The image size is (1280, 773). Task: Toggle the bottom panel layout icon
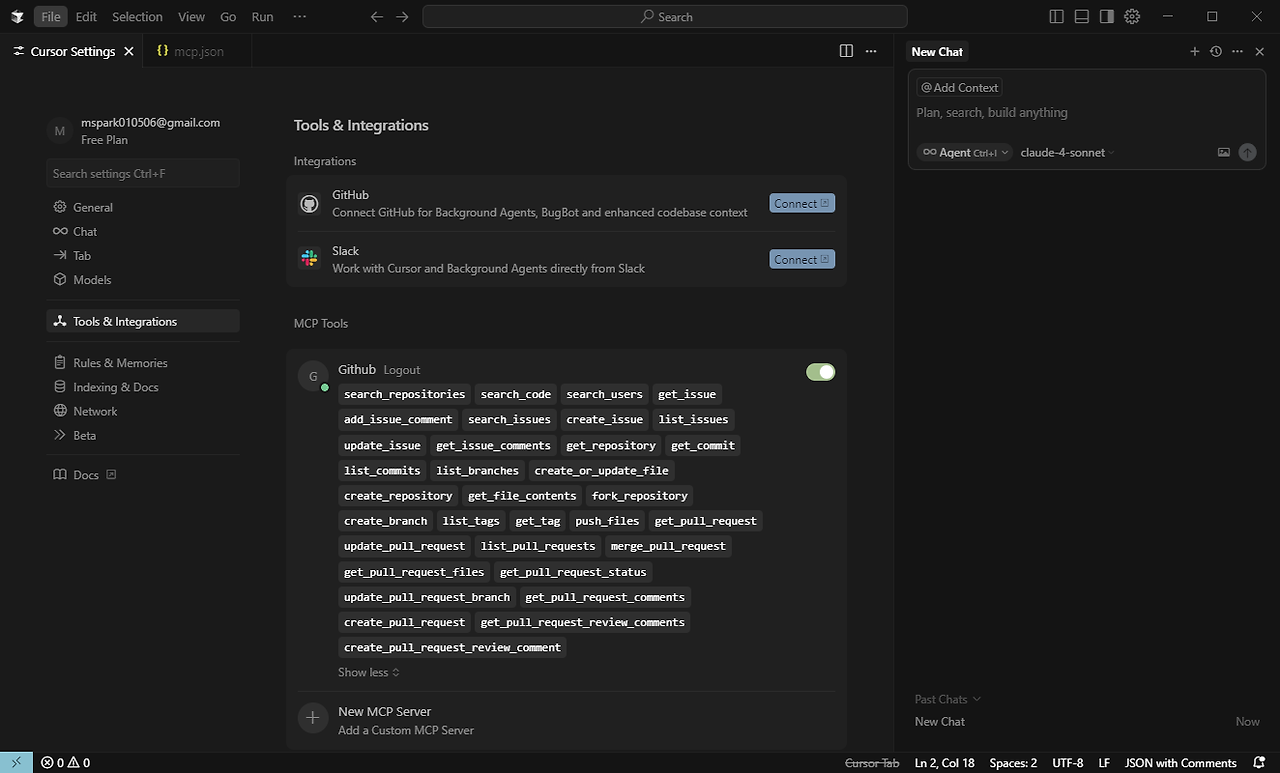point(1082,17)
